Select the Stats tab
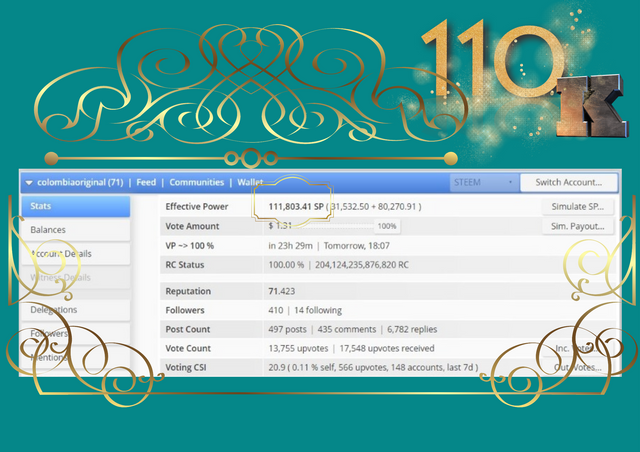This screenshot has height=452, width=640. (x=76, y=206)
